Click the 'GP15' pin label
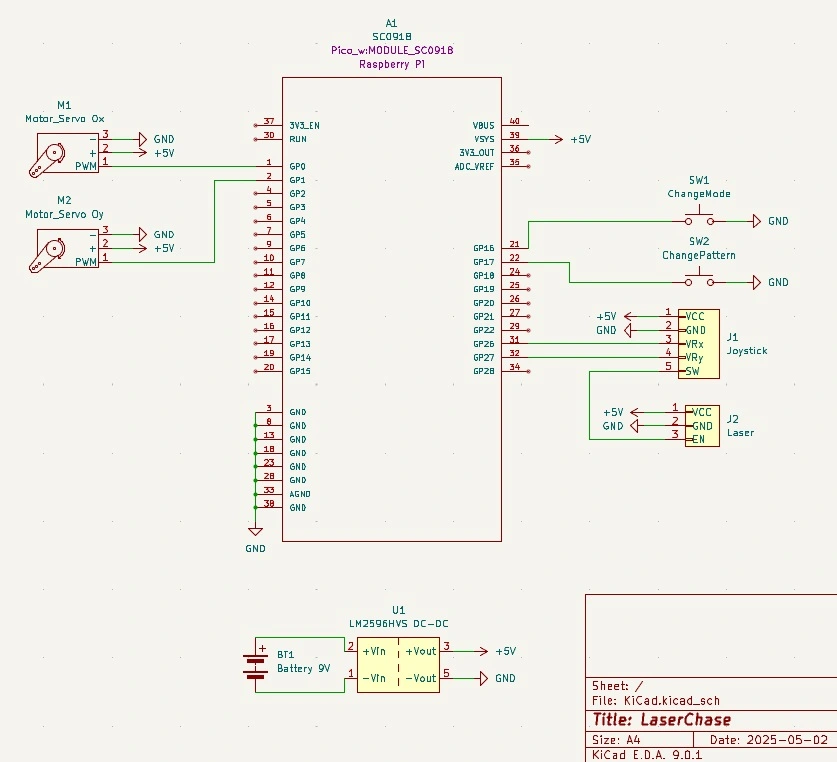Image resolution: width=837 pixels, height=762 pixels. (x=300, y=371)
